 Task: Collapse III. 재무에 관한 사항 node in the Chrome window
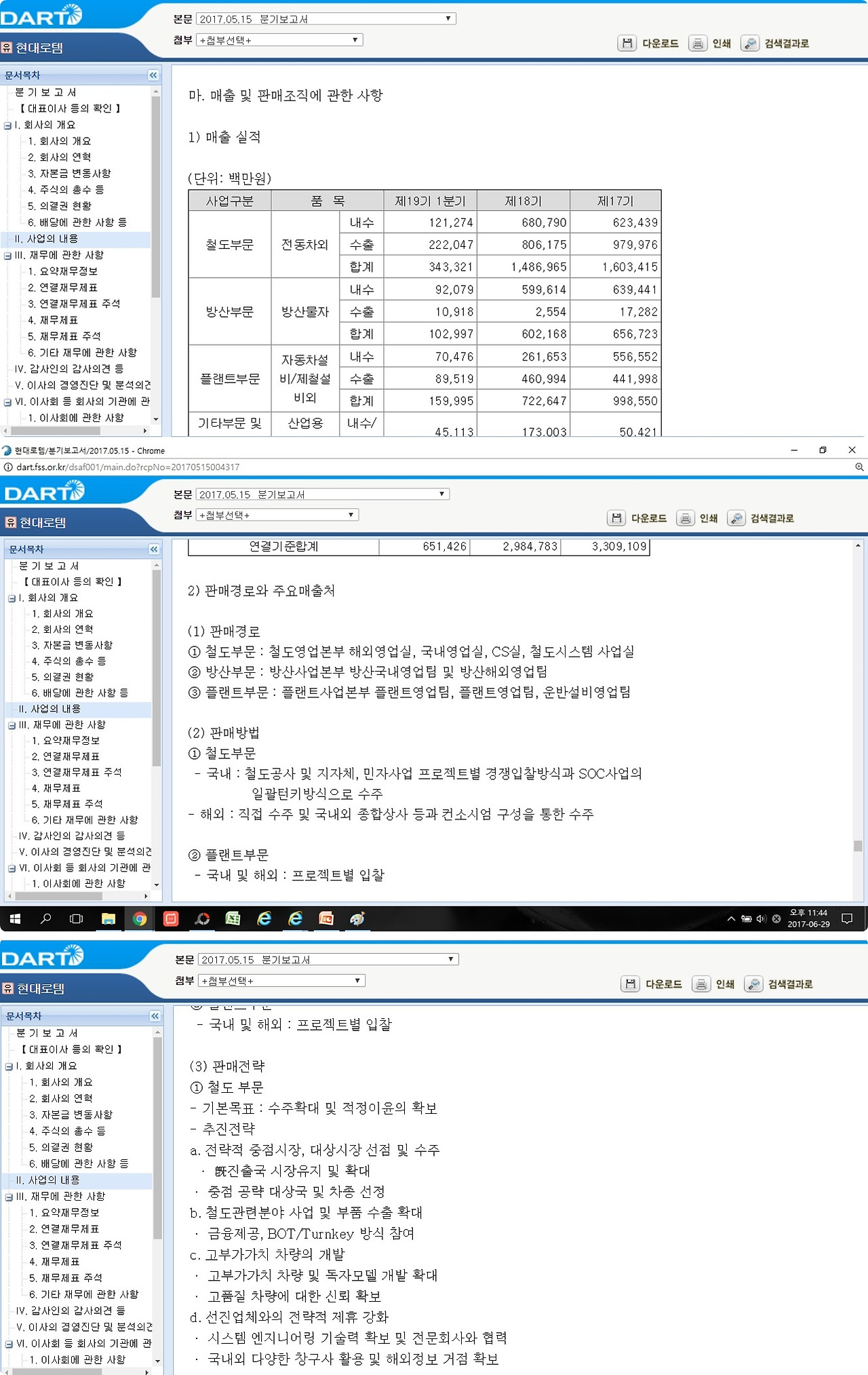tap(12, 725)
